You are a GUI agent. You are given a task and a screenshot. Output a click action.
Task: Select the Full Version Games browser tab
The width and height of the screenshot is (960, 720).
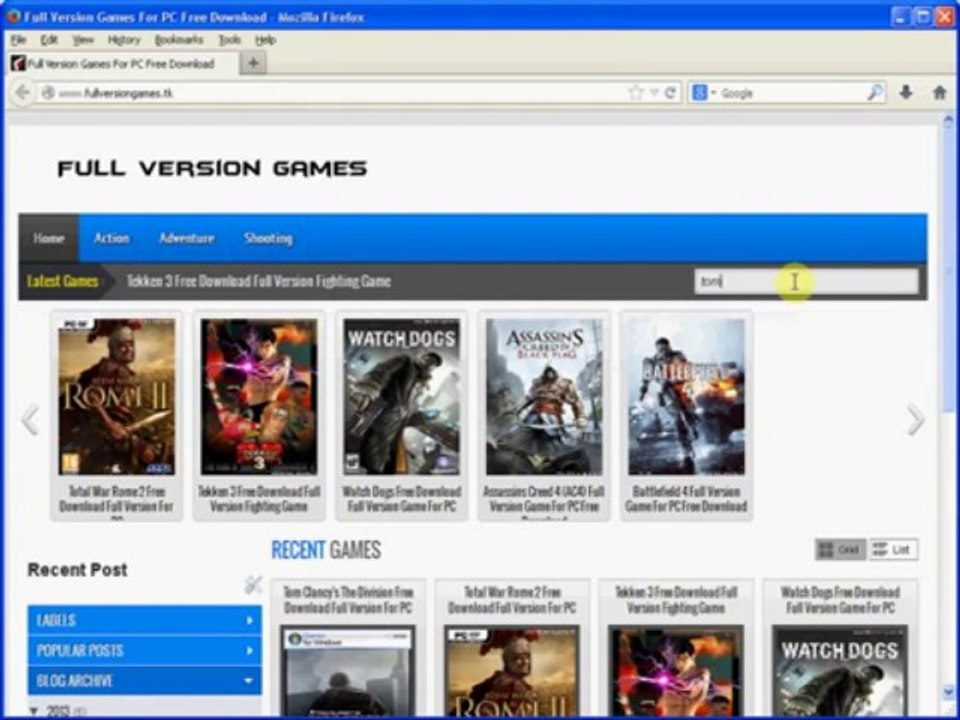[x=122, y=63]
